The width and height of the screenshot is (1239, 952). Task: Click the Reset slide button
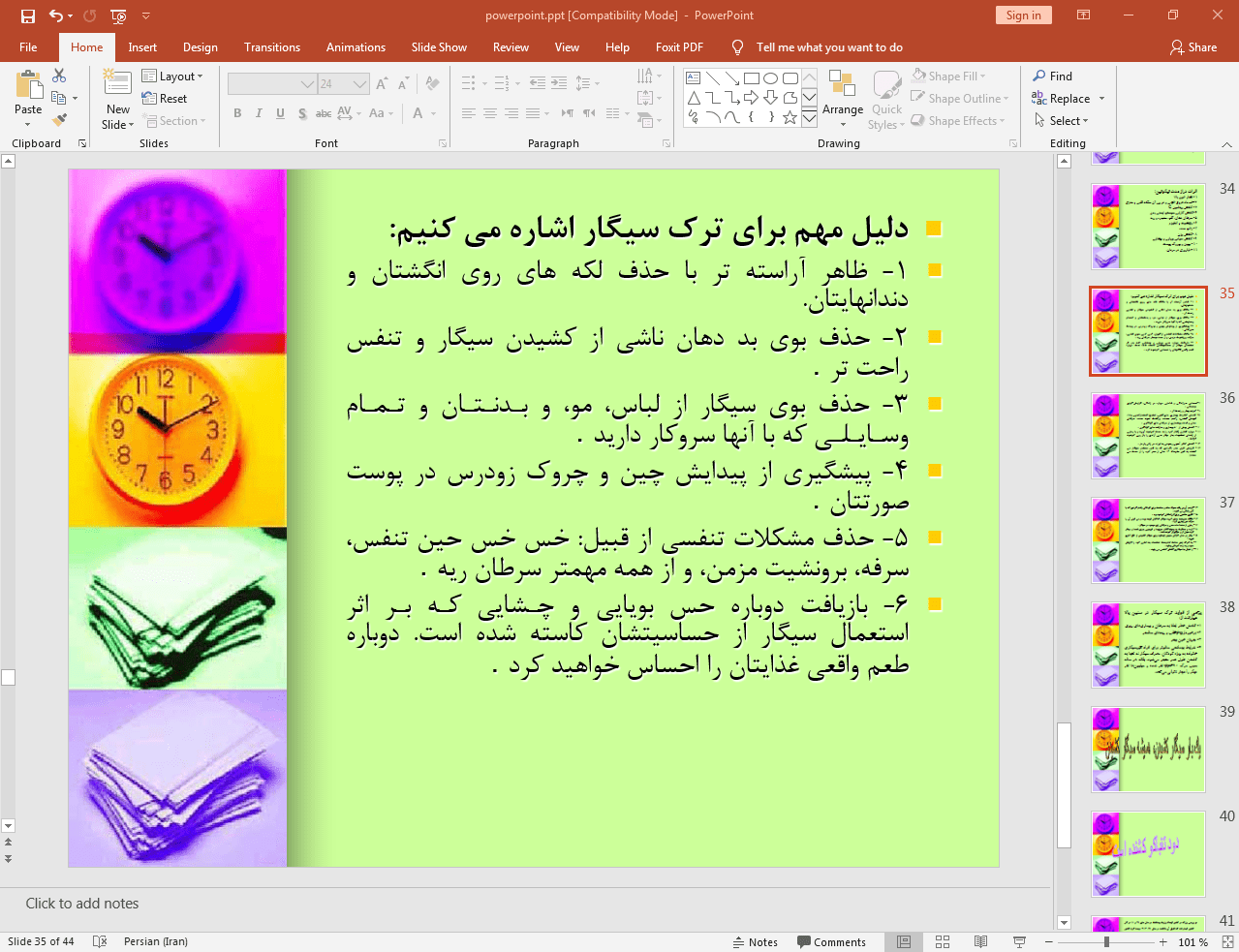coord(165,98)
